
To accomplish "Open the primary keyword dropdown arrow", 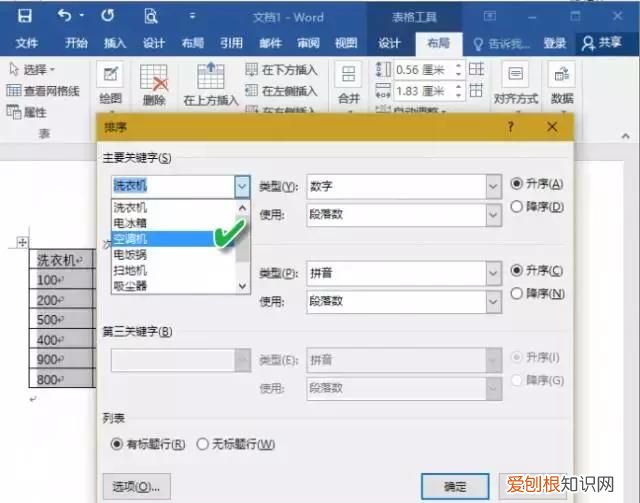I will click(x=242, y=187).
